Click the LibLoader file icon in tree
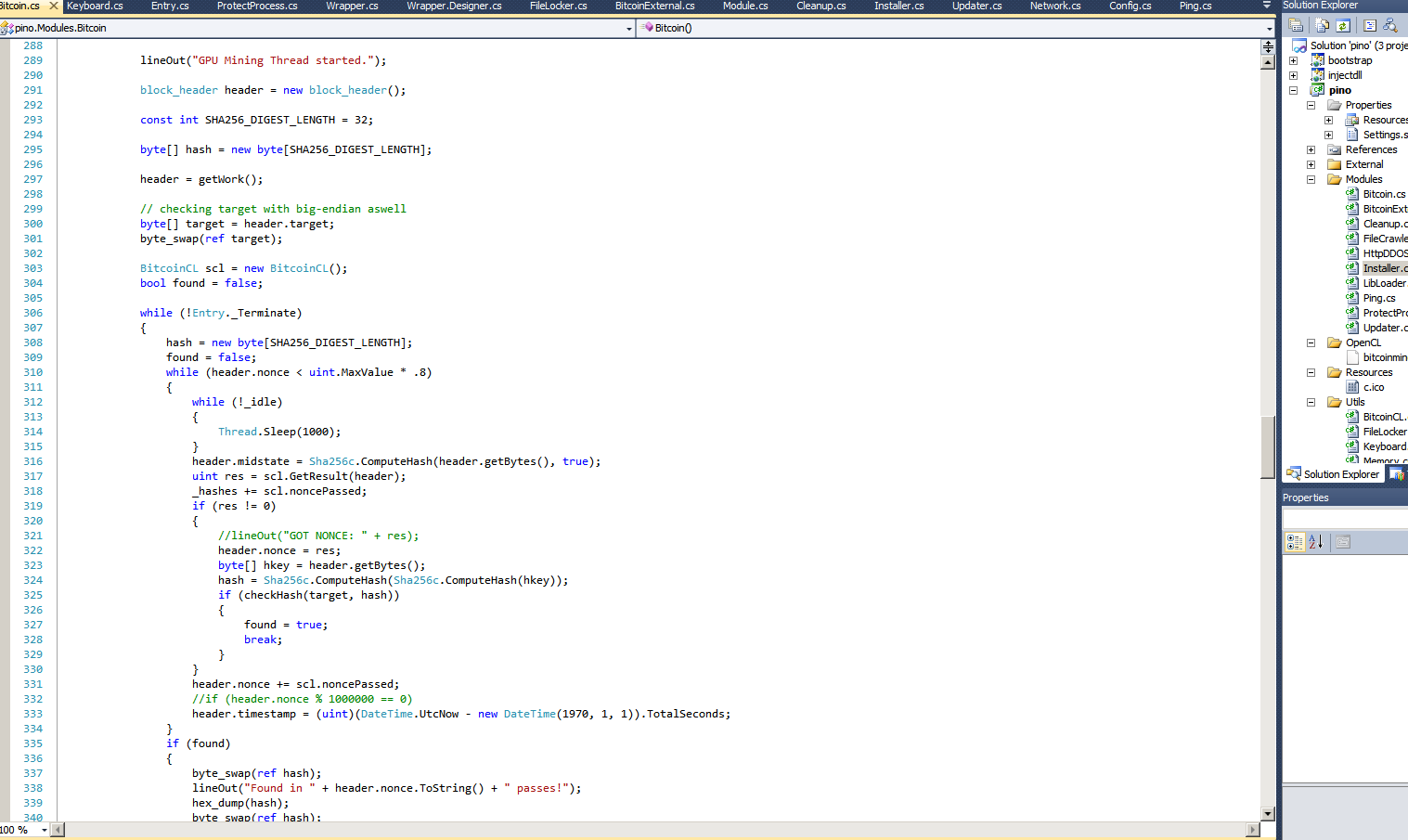 (x=1352, y=283)
